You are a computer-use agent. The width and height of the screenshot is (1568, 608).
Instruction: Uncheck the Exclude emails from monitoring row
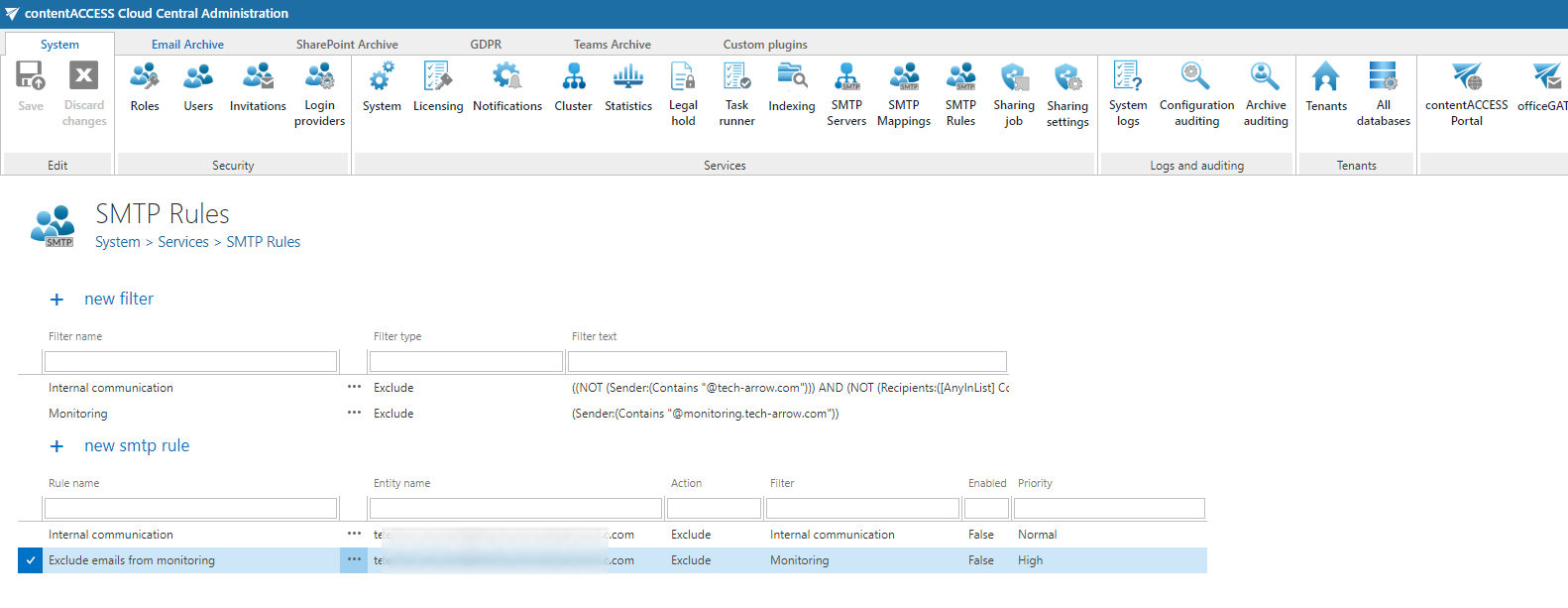click(31, 560)
